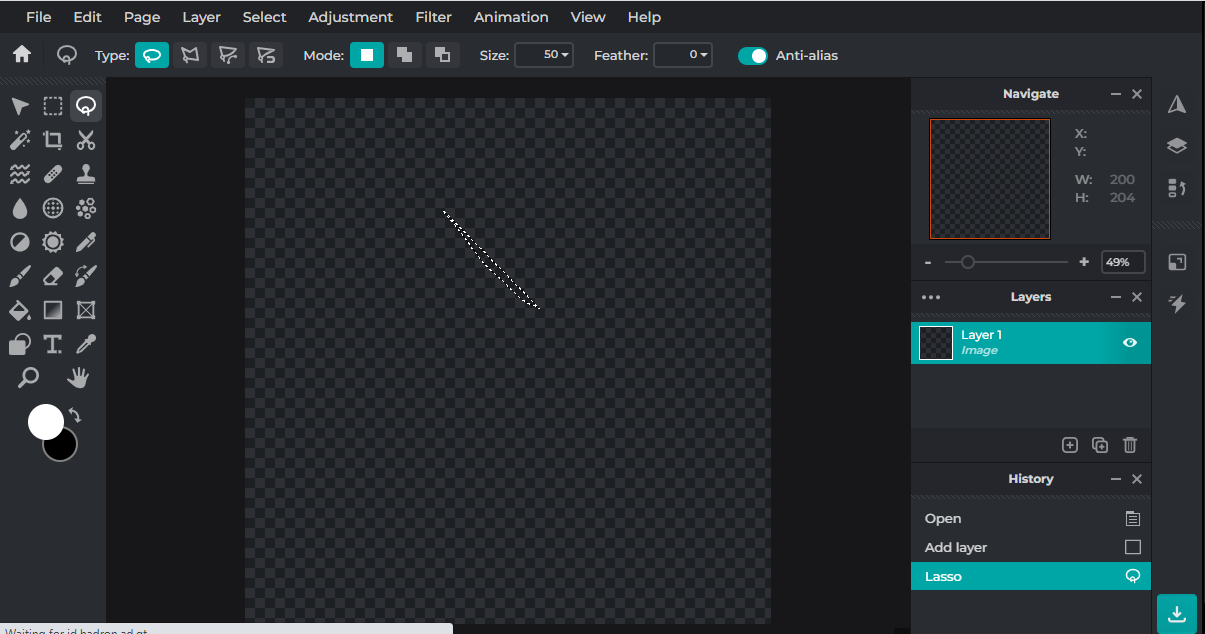Select the Pen tool
The width and height of the screenshot is (1205, 634).
click(x=86, y=243)
